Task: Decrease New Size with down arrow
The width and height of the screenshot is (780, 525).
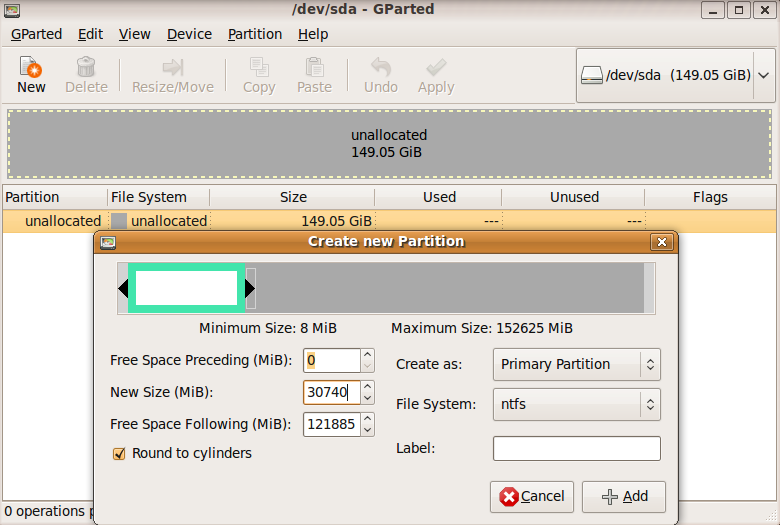Action: point(367,398)
